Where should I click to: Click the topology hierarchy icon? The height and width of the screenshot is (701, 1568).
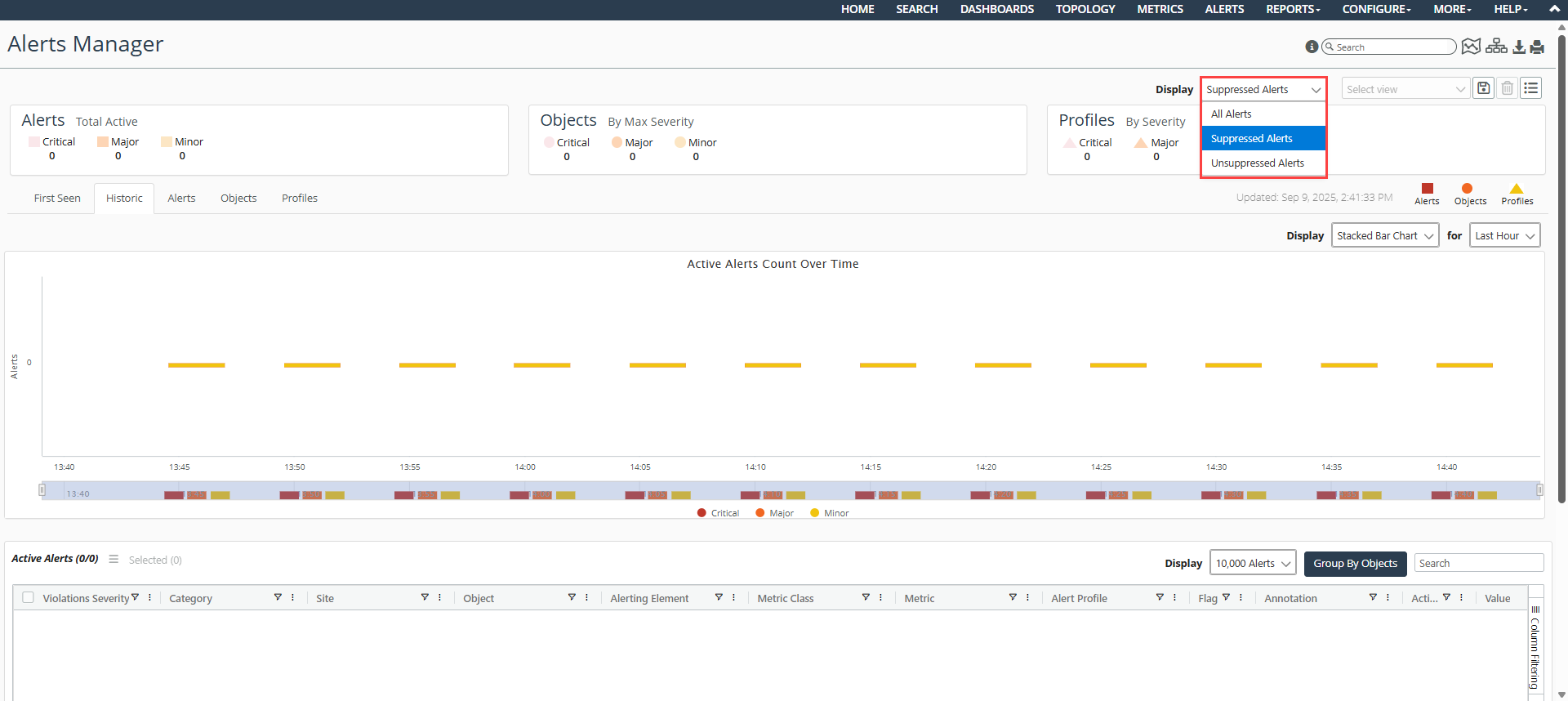tap(1496, 47)
